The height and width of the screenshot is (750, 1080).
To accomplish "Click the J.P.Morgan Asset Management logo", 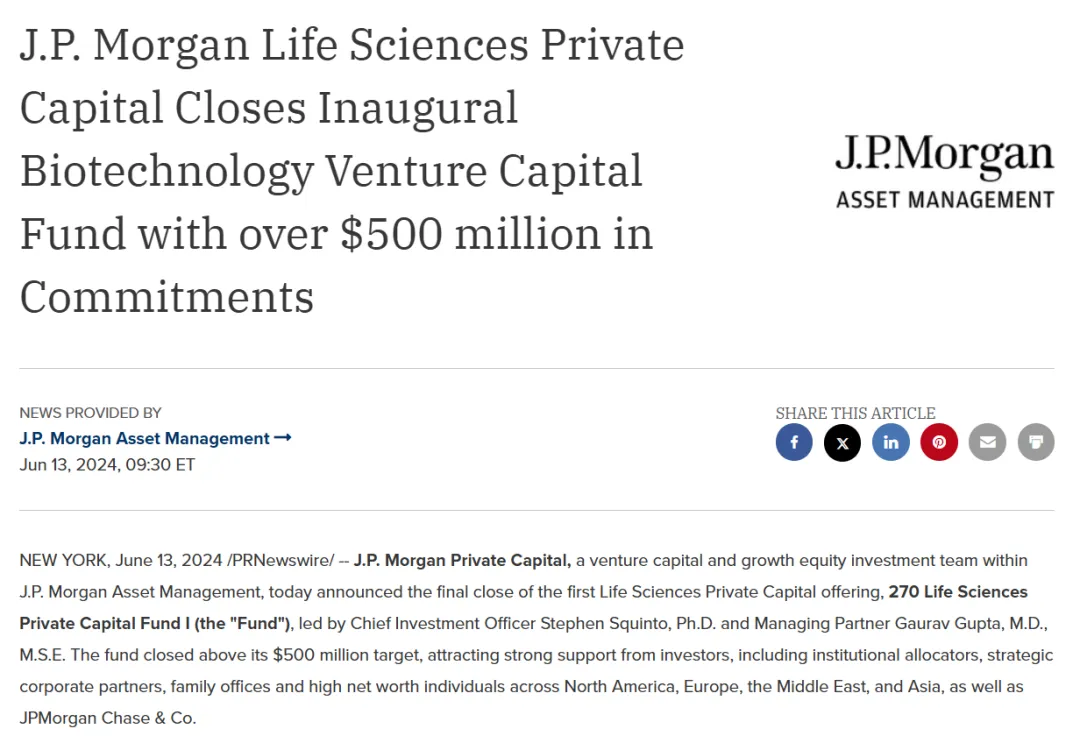I will click(x=944, y=170).
